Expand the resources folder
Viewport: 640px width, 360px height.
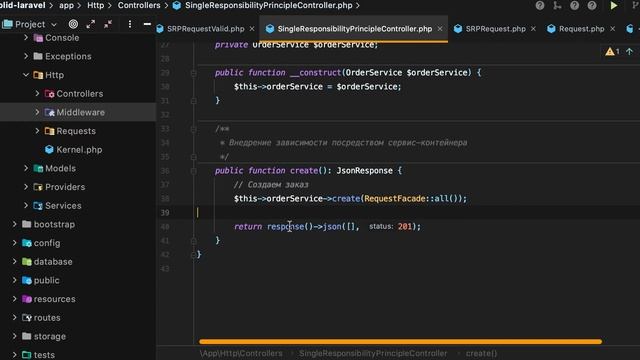pyautogui.click(x=15, y=299)
